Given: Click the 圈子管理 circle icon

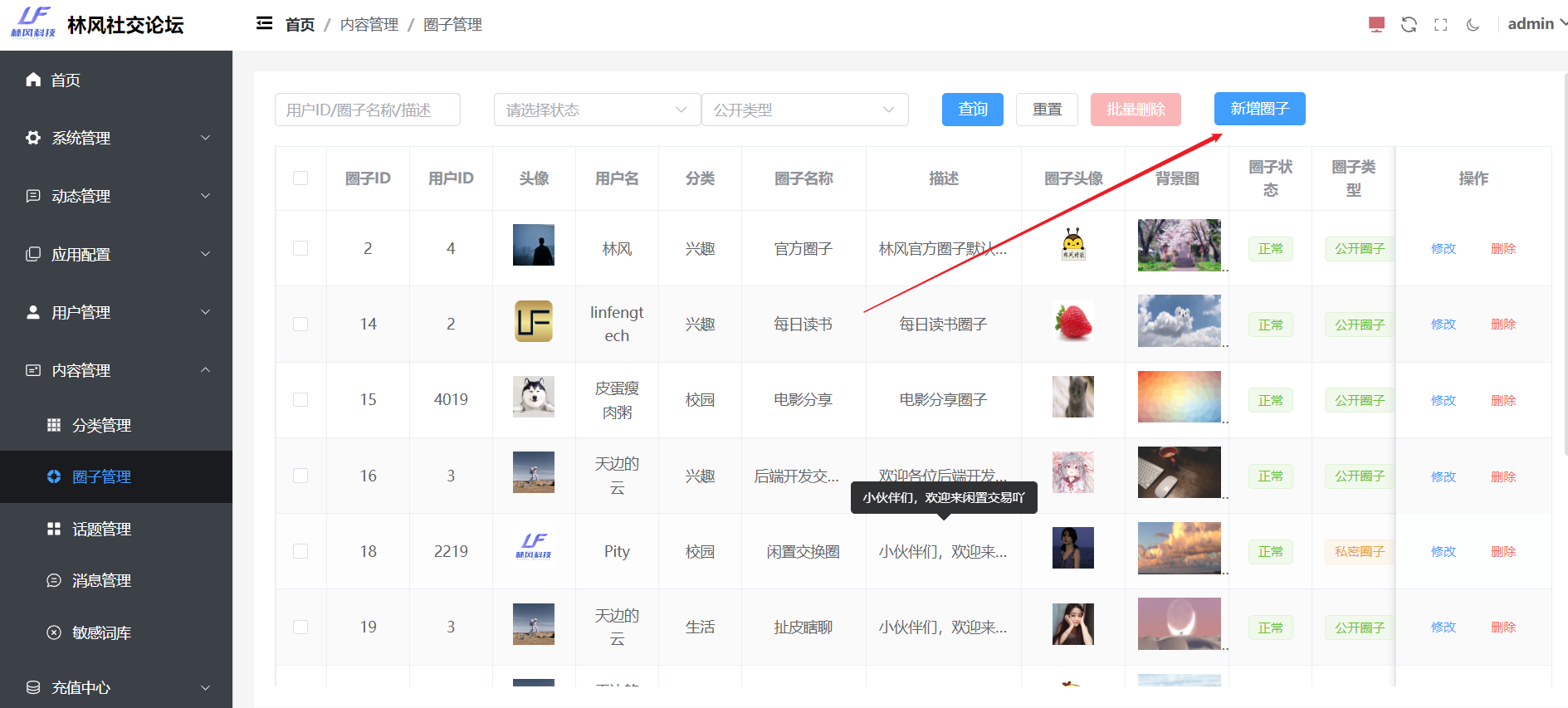Looking at the screenshot, I should (x=54, y=476).
